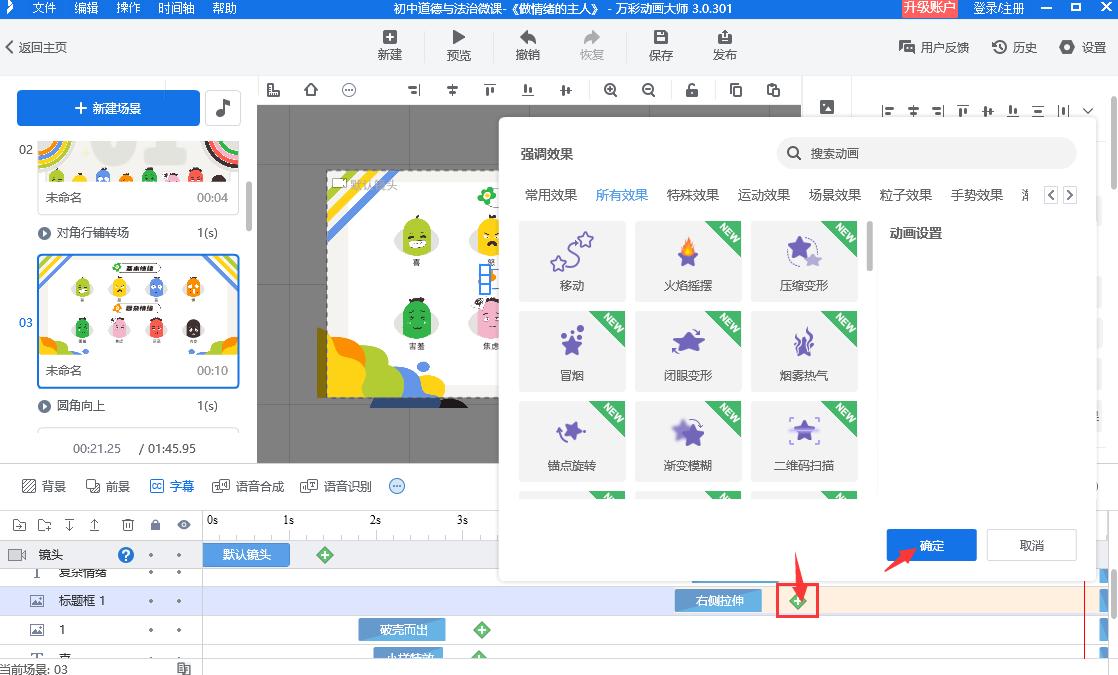
Task: Open 历史 history panel
Action: (x=1014, y=46)
